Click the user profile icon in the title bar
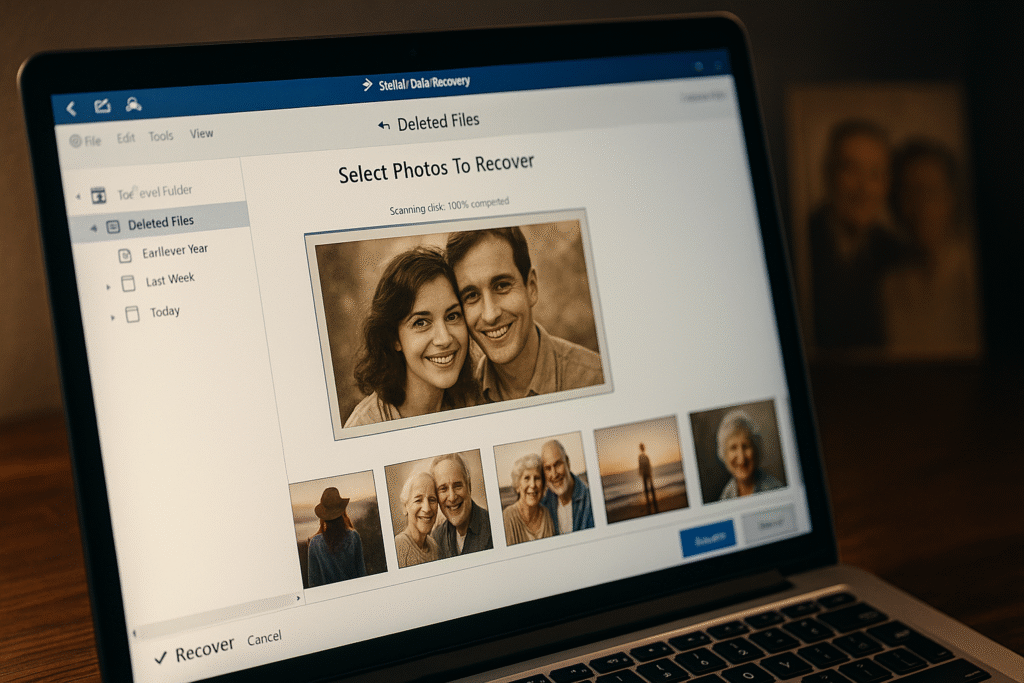The width and height of the screenshot is (1024, 683). click(x=133, y=104)
